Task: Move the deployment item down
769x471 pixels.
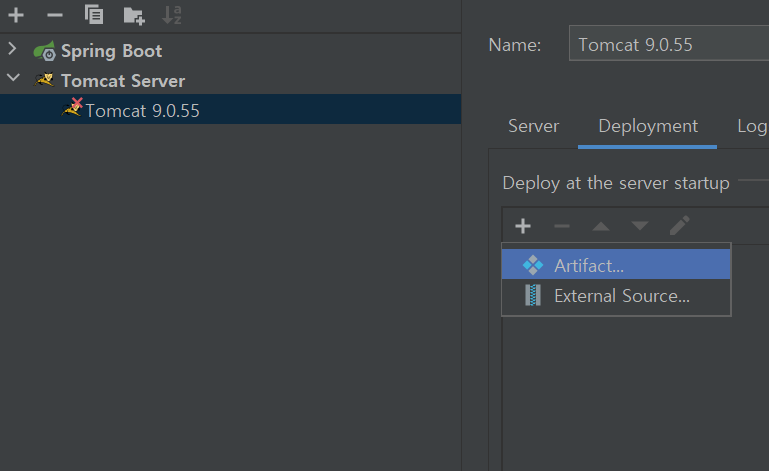Action: coord(640,226)
